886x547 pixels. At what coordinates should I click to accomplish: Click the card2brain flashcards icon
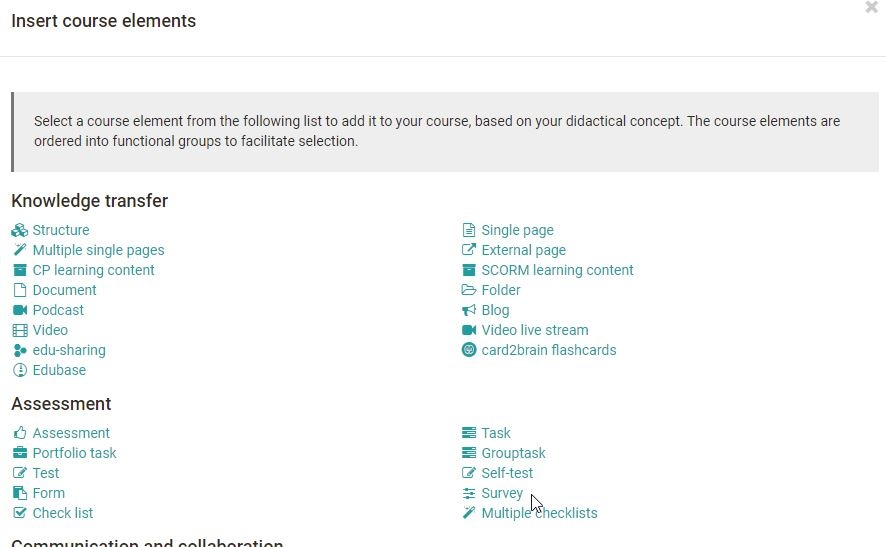pyautogui.click(x=469, y=350)
